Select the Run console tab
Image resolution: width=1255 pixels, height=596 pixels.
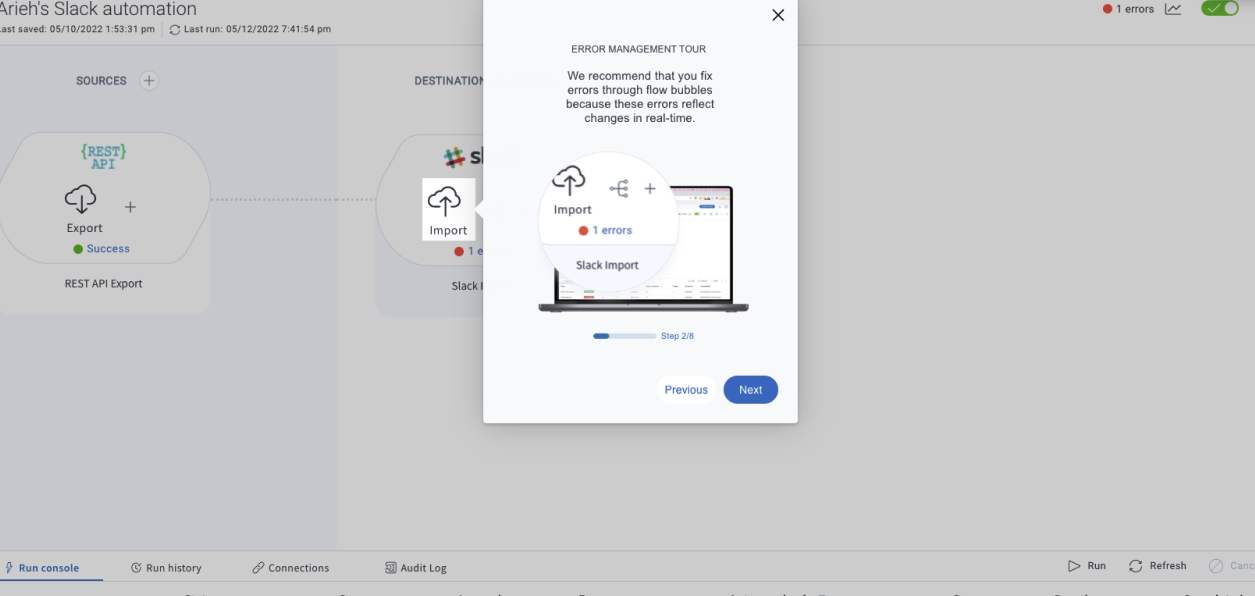(42, 568)
